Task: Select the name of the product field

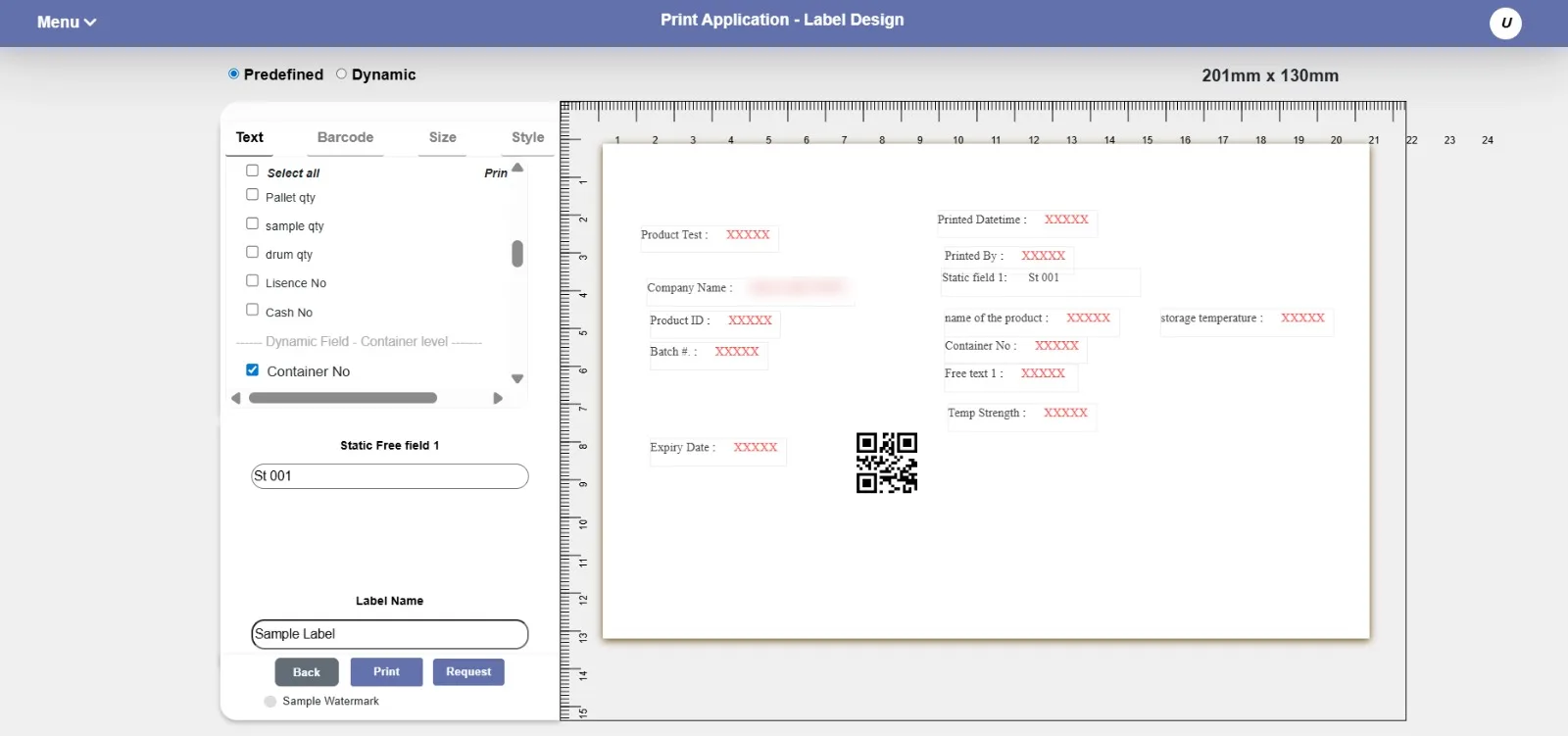Action: pyautogui.click(x=1031, y=320)
